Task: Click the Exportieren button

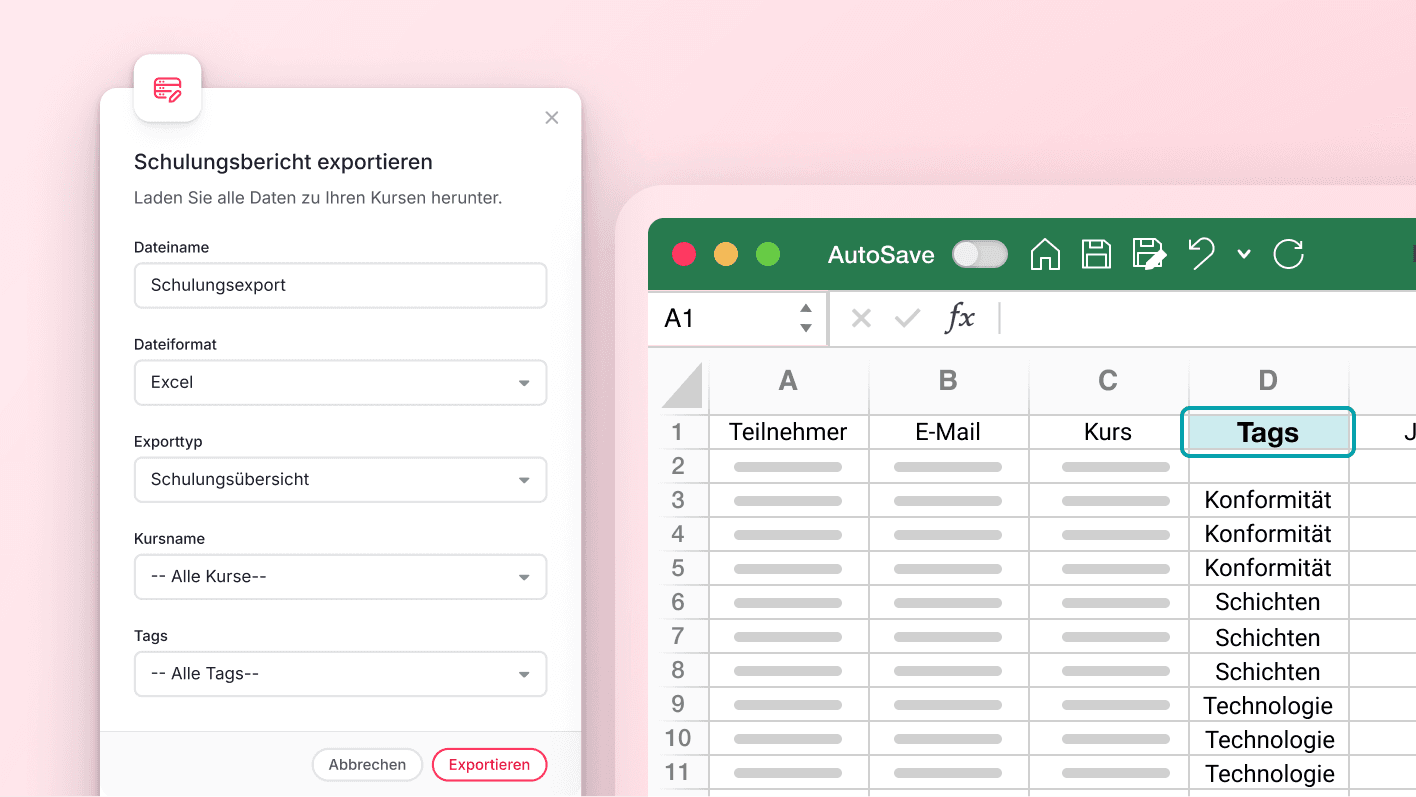Action: (x=489, y=764)
